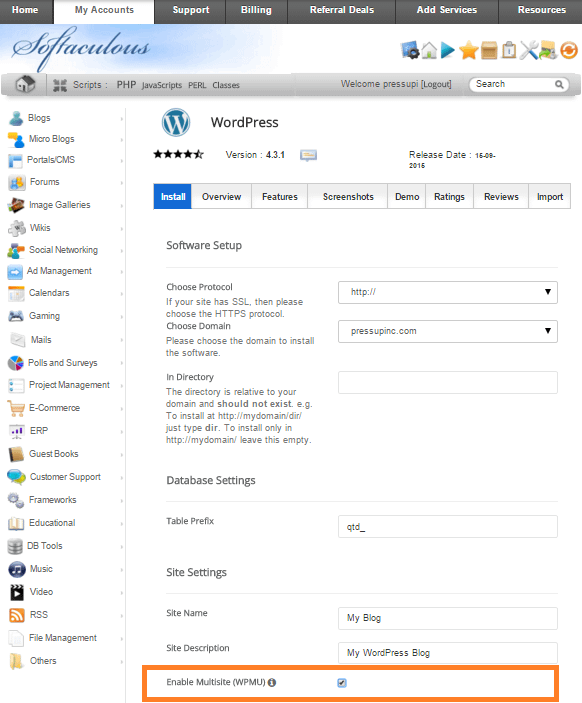Open the Choose Domain dropdown
This screenshot has width=582, height=703.
447,331
